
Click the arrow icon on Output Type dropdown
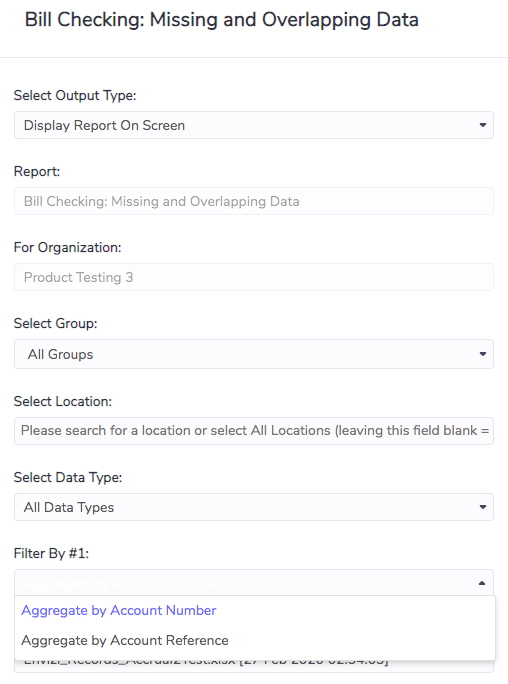(x=482, y=125)
